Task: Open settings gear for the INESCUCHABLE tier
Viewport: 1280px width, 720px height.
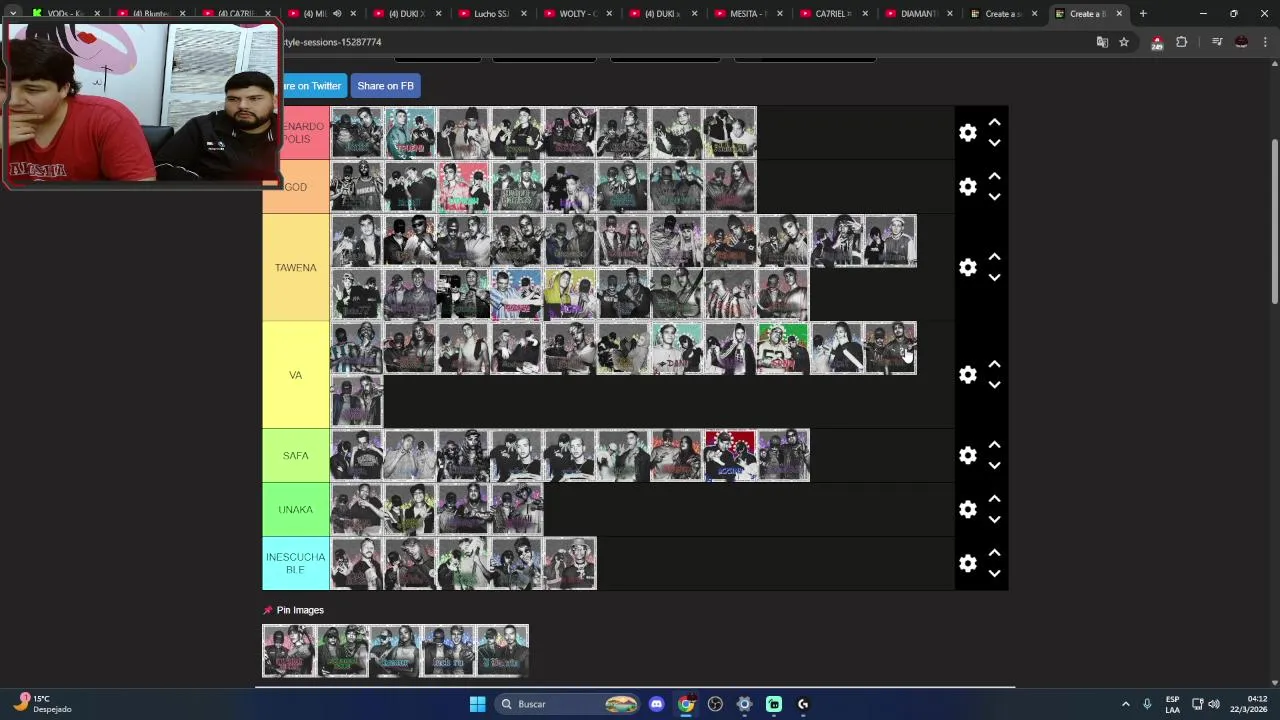Action: 967,563
